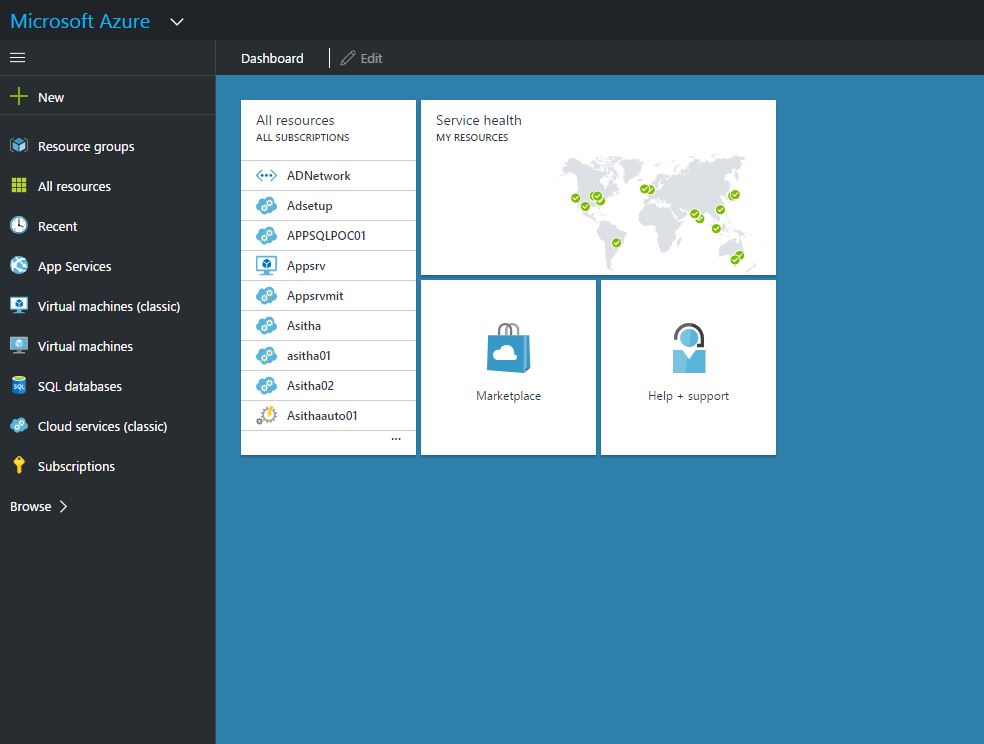Click the ADNetwork virtual network icon
This screenshot has width=984, height=744.
266,176
